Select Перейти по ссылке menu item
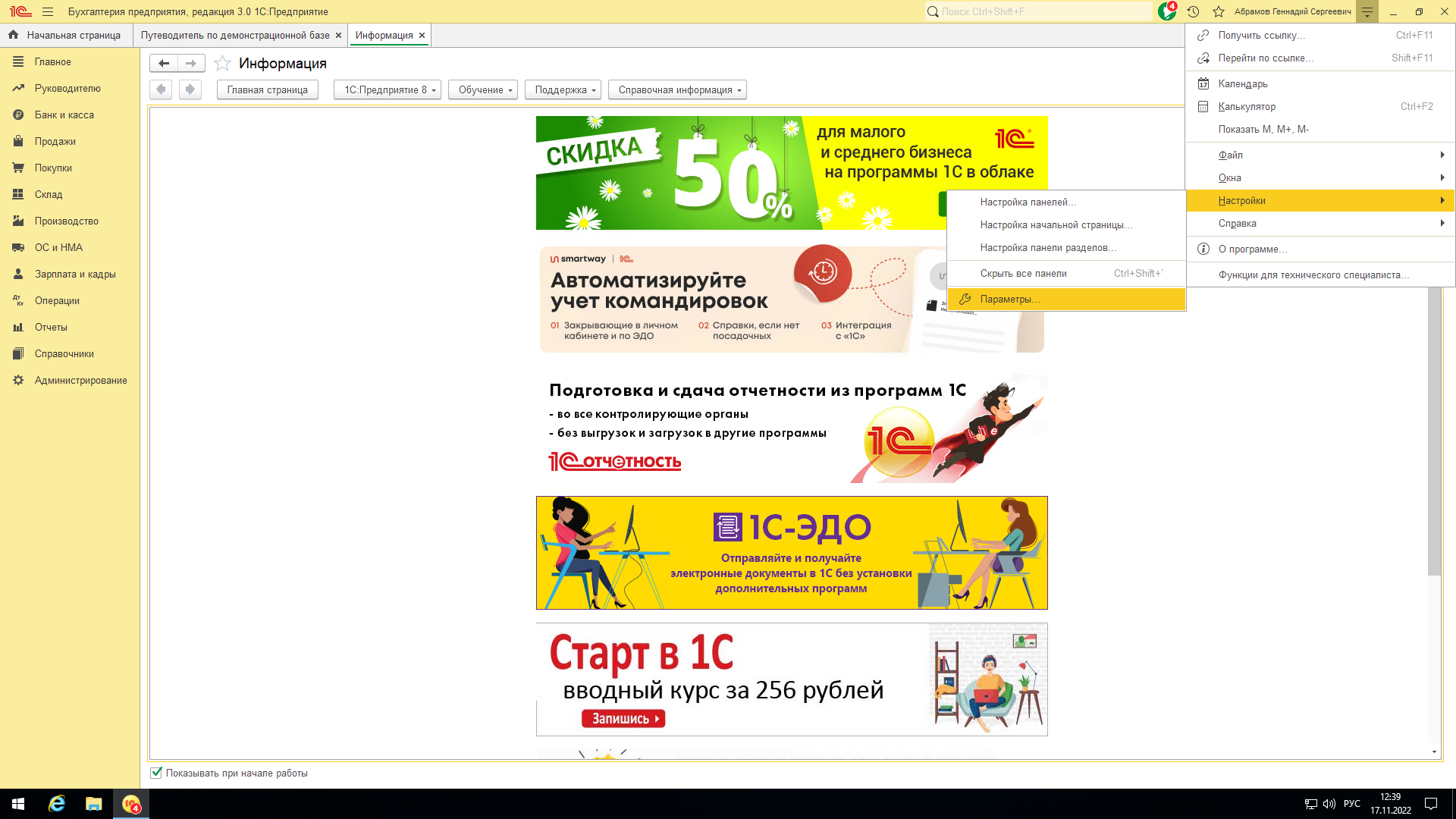Image resolution: width=1456 pixels, height=819 pixels. coord(1320,58)
